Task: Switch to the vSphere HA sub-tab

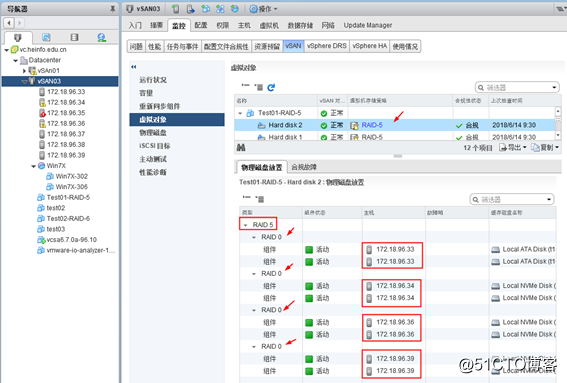Action: click(x=370, y=46)
